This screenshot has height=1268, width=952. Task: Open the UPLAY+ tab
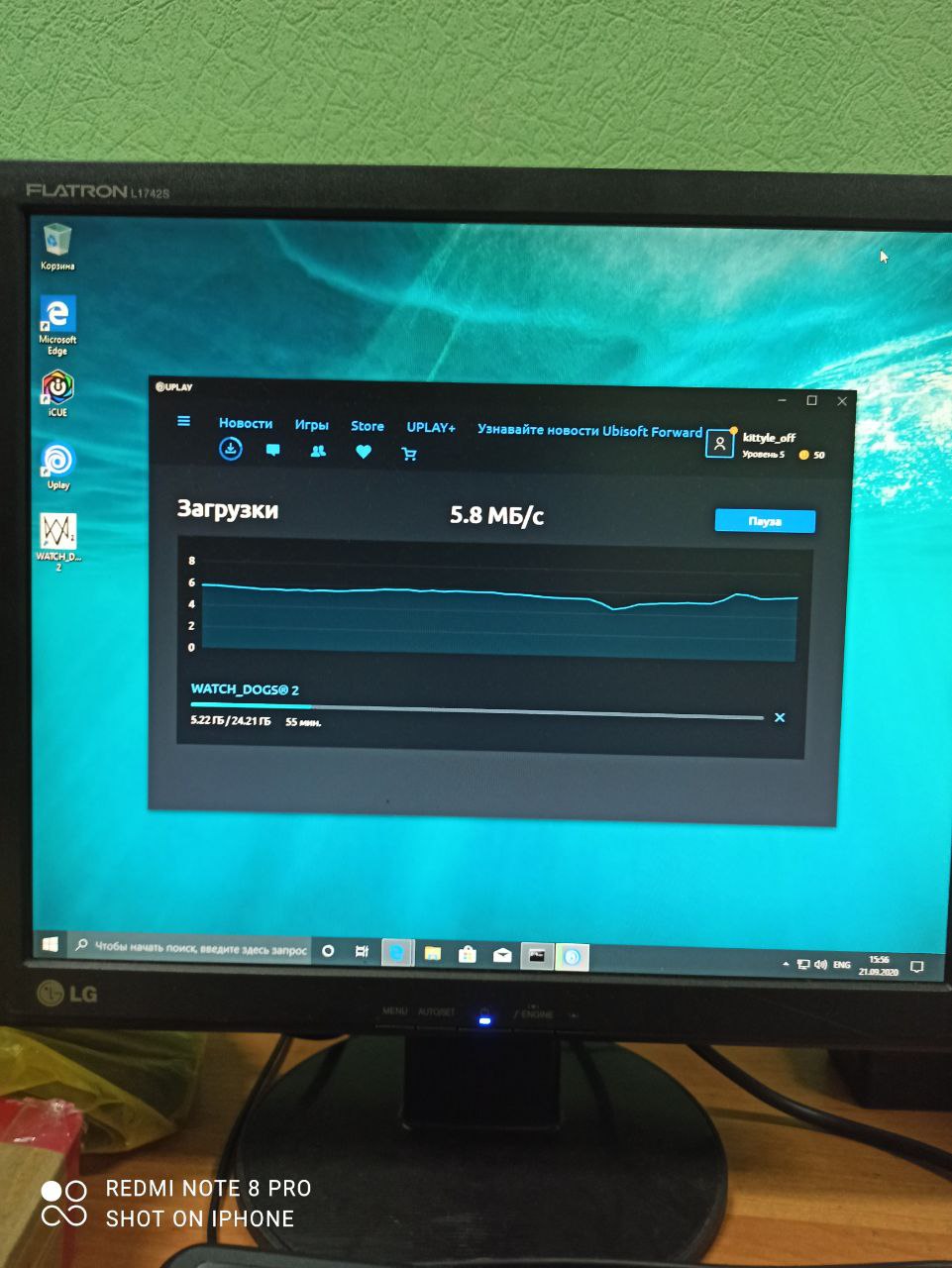[x=431, y=427]
